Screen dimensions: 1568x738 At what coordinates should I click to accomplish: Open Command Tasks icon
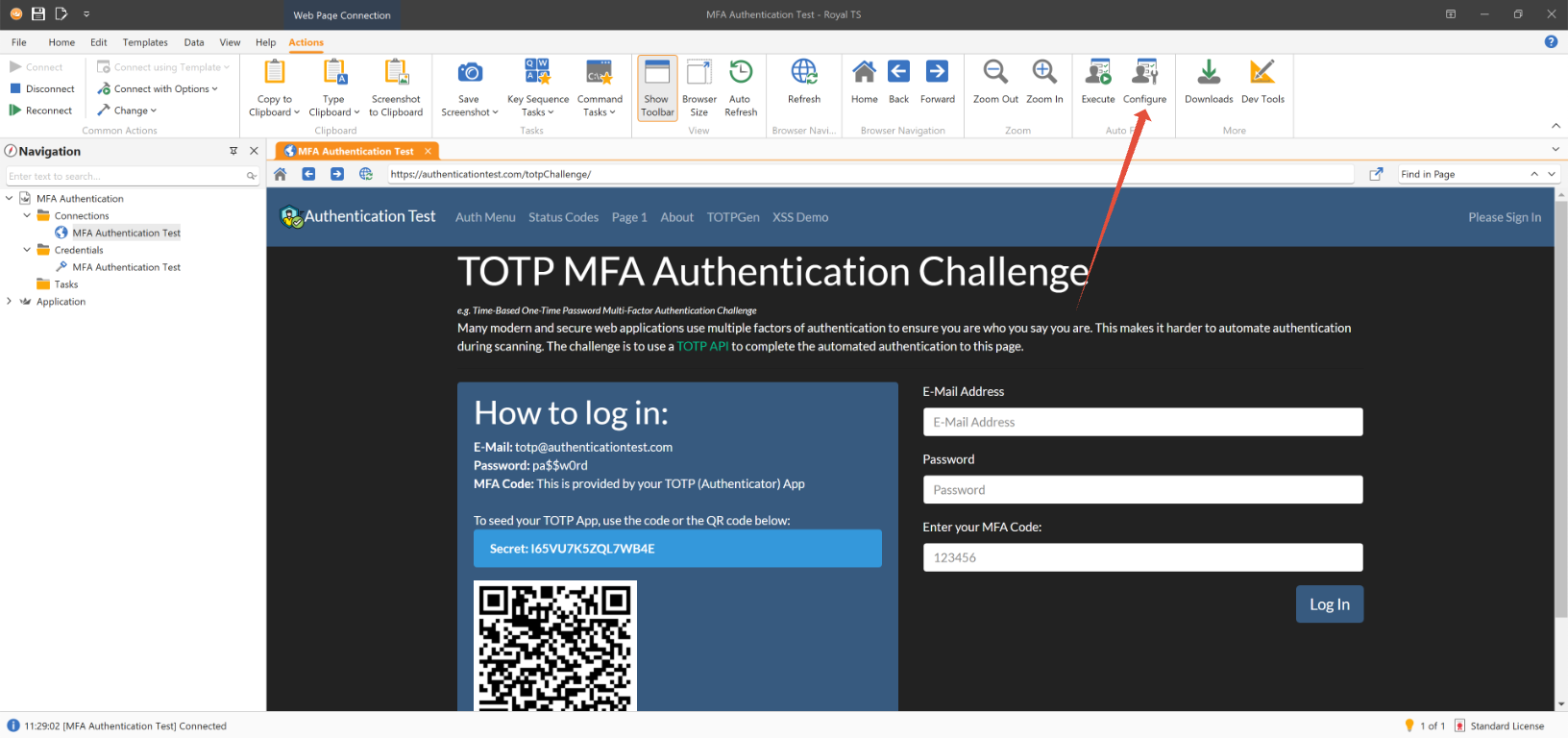point(600,72)
